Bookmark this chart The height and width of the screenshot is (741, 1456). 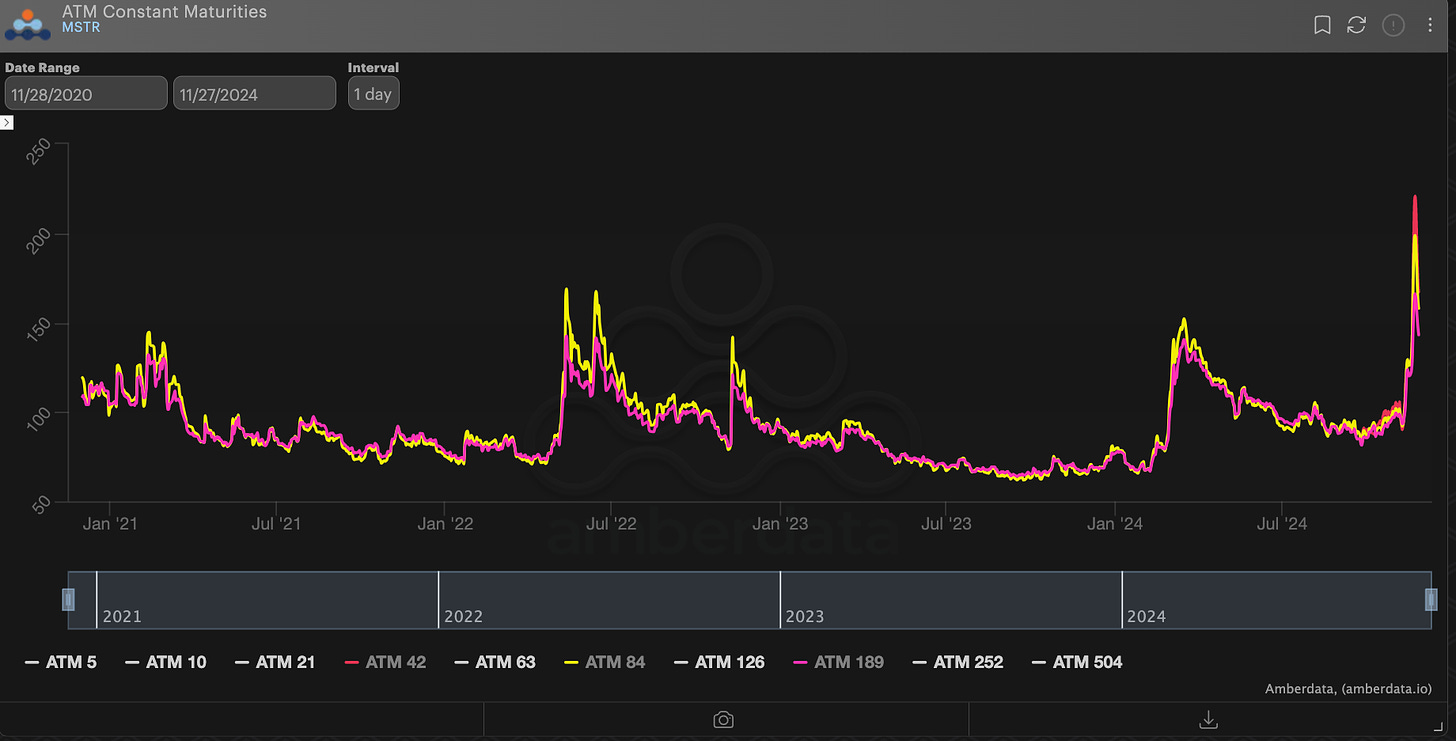tap(1322, 25)
